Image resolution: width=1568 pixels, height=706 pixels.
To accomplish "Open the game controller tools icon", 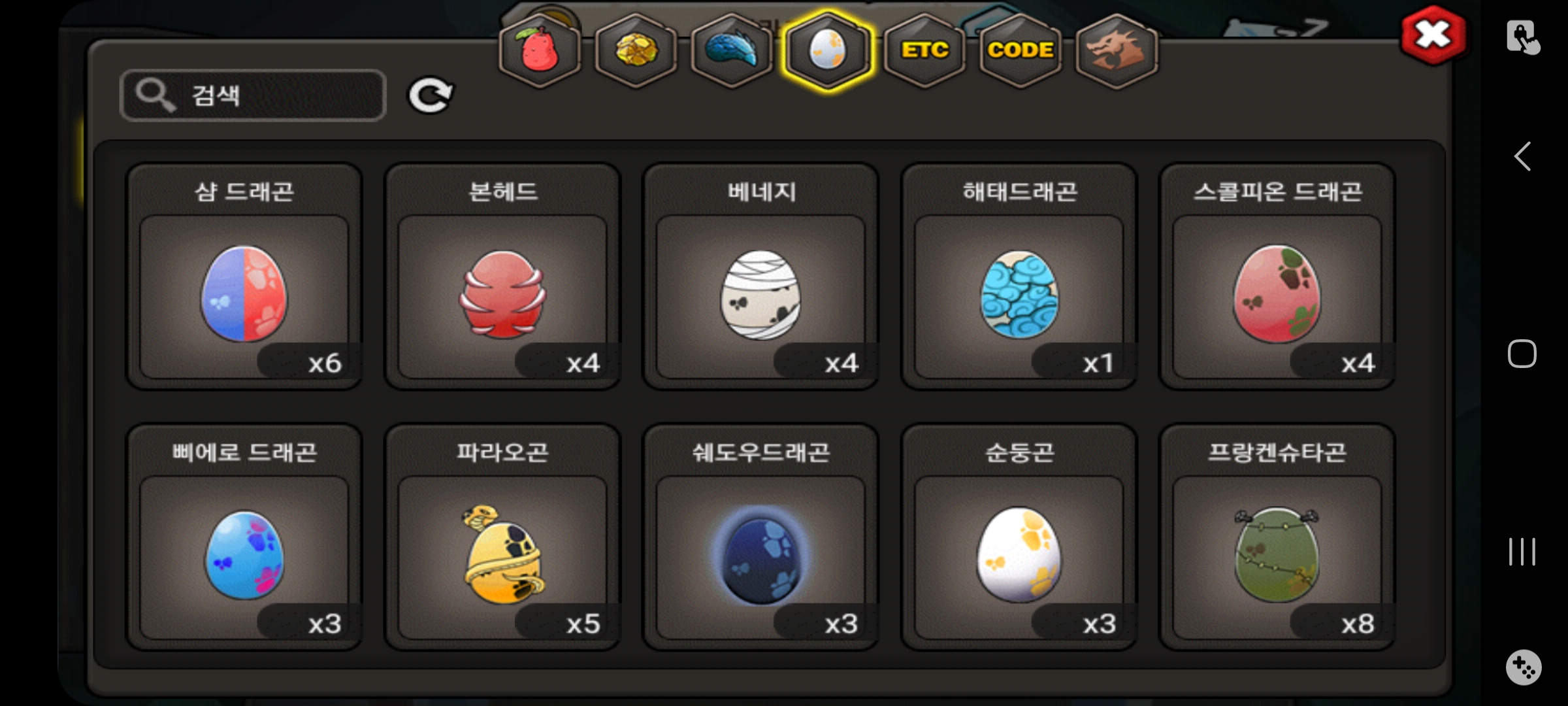I will [x=1524, y=667].
